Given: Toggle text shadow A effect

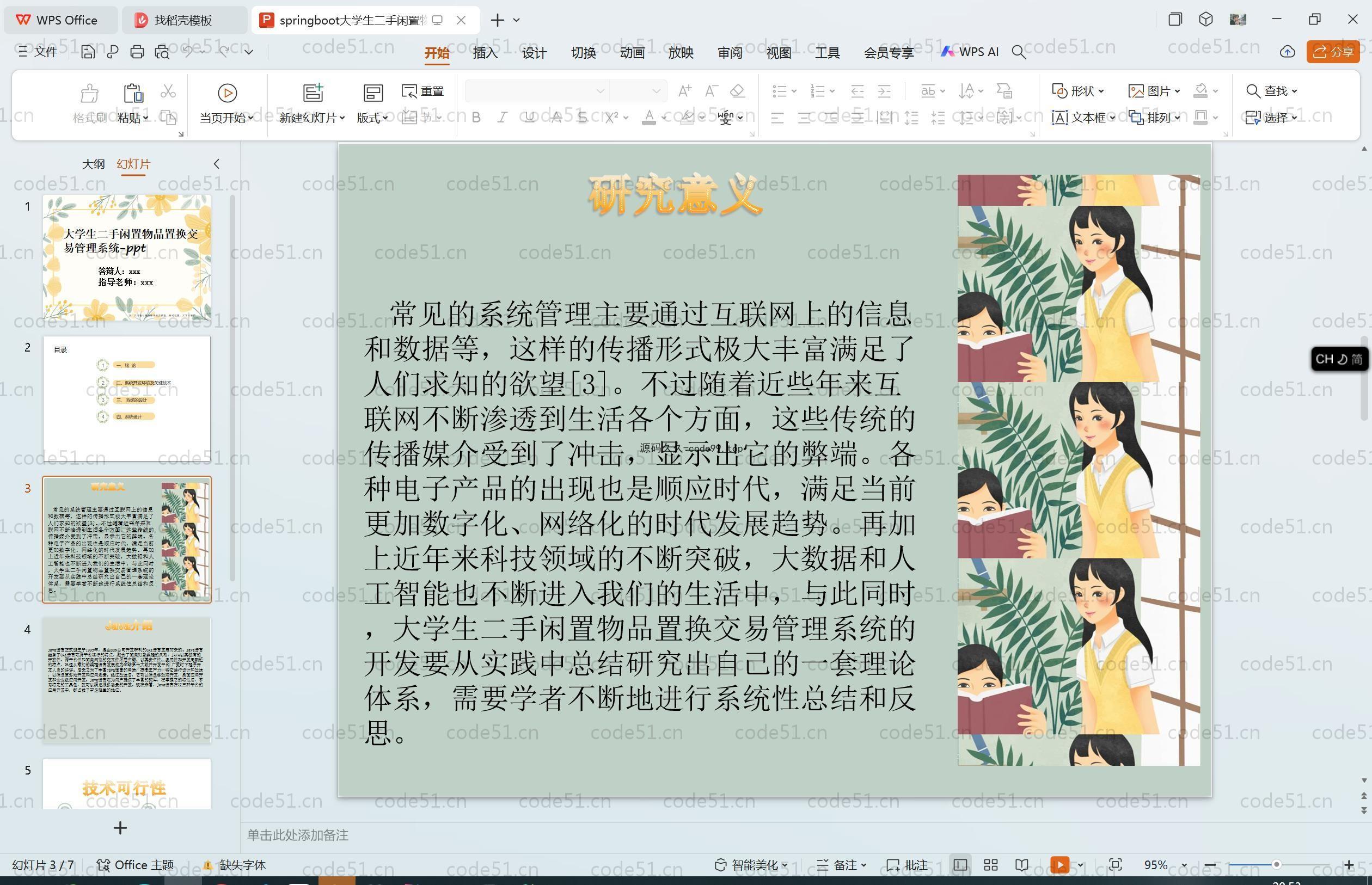Looking at the screenshot, I should [556, 118].
